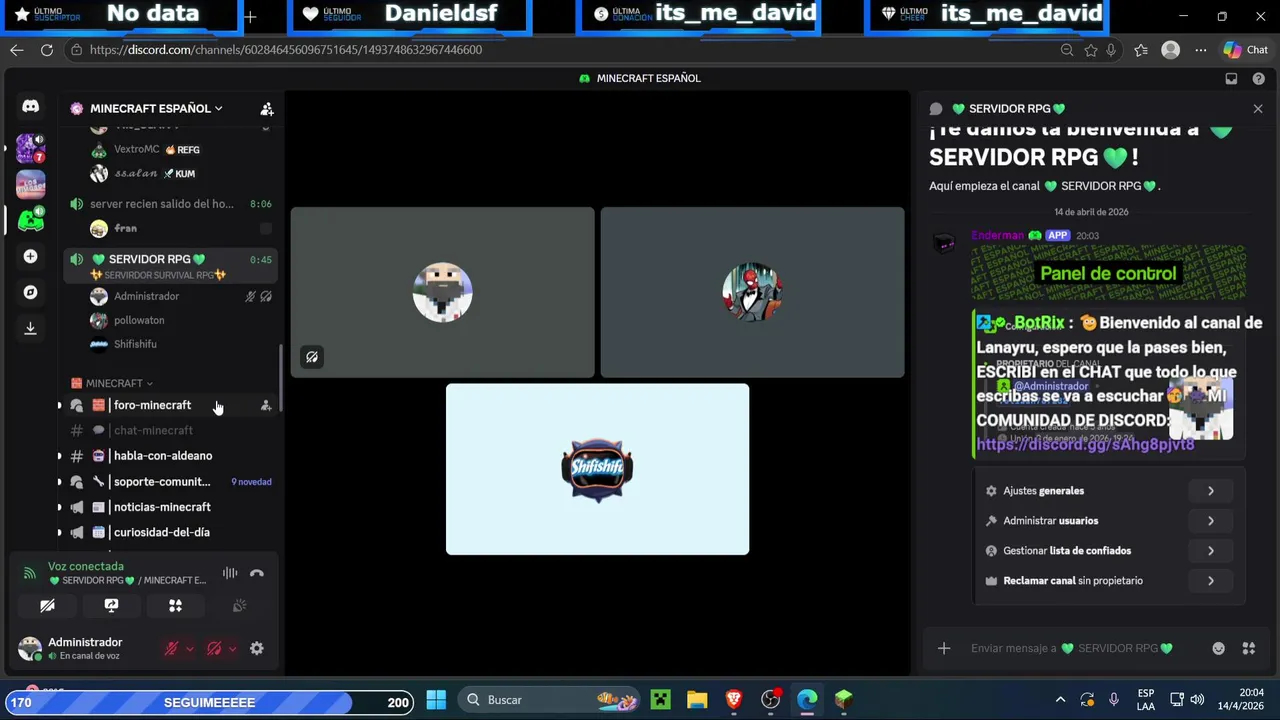
Task: Click Reclamar canal sin propietario arrow
Action: [x=1210, y=581]
